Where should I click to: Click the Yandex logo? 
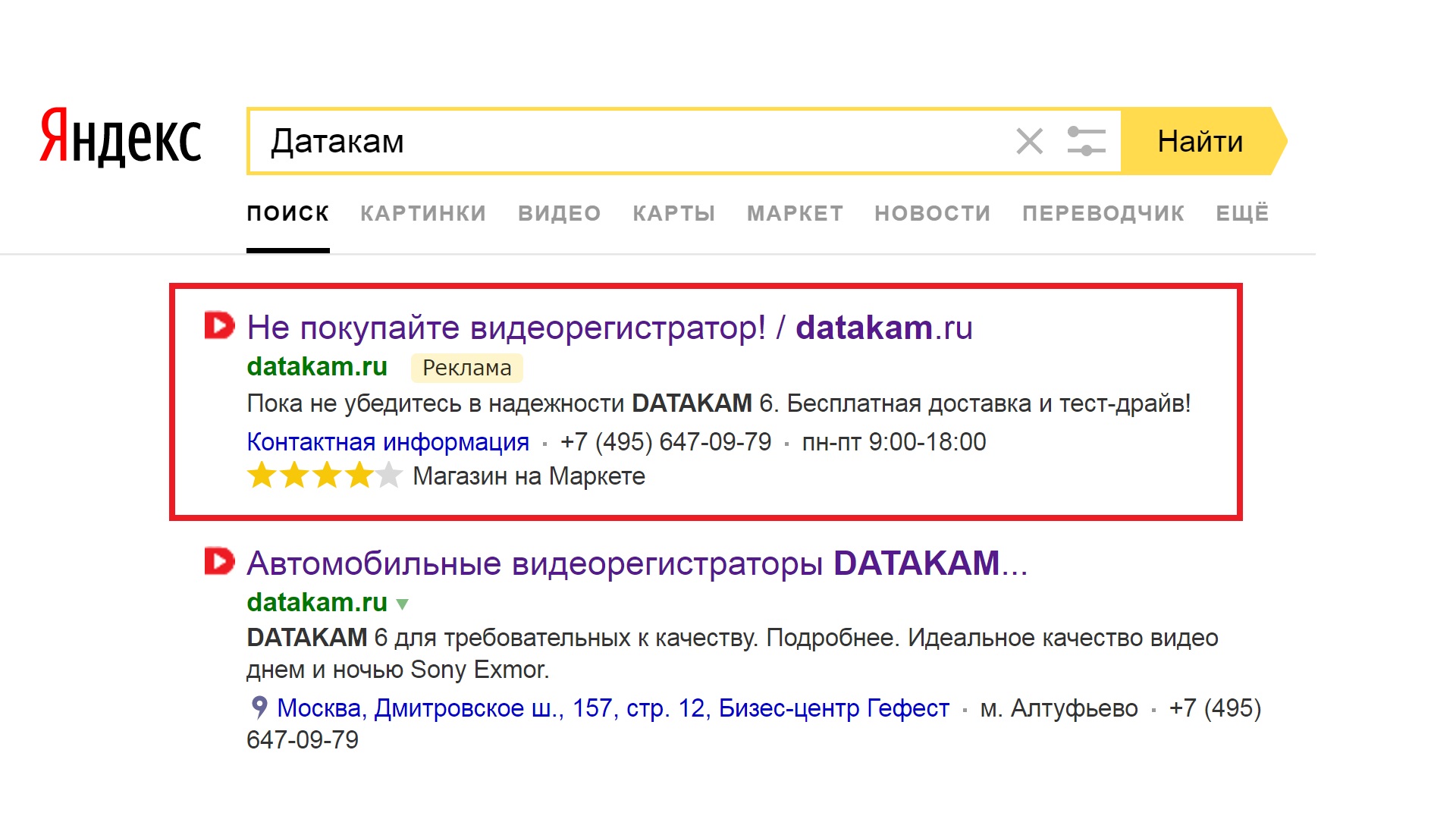point(121,137)
